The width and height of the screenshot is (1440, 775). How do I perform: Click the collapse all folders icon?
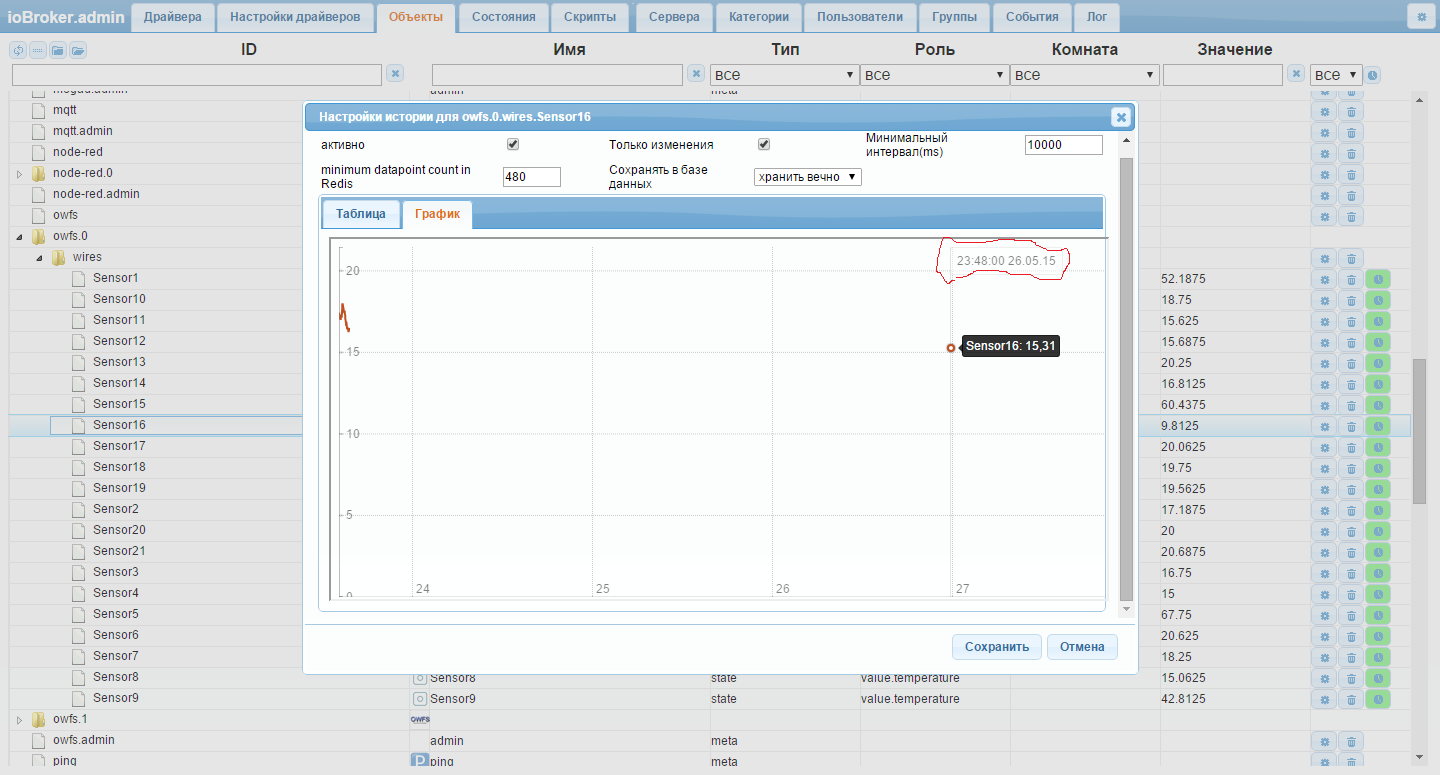point(57,50)
